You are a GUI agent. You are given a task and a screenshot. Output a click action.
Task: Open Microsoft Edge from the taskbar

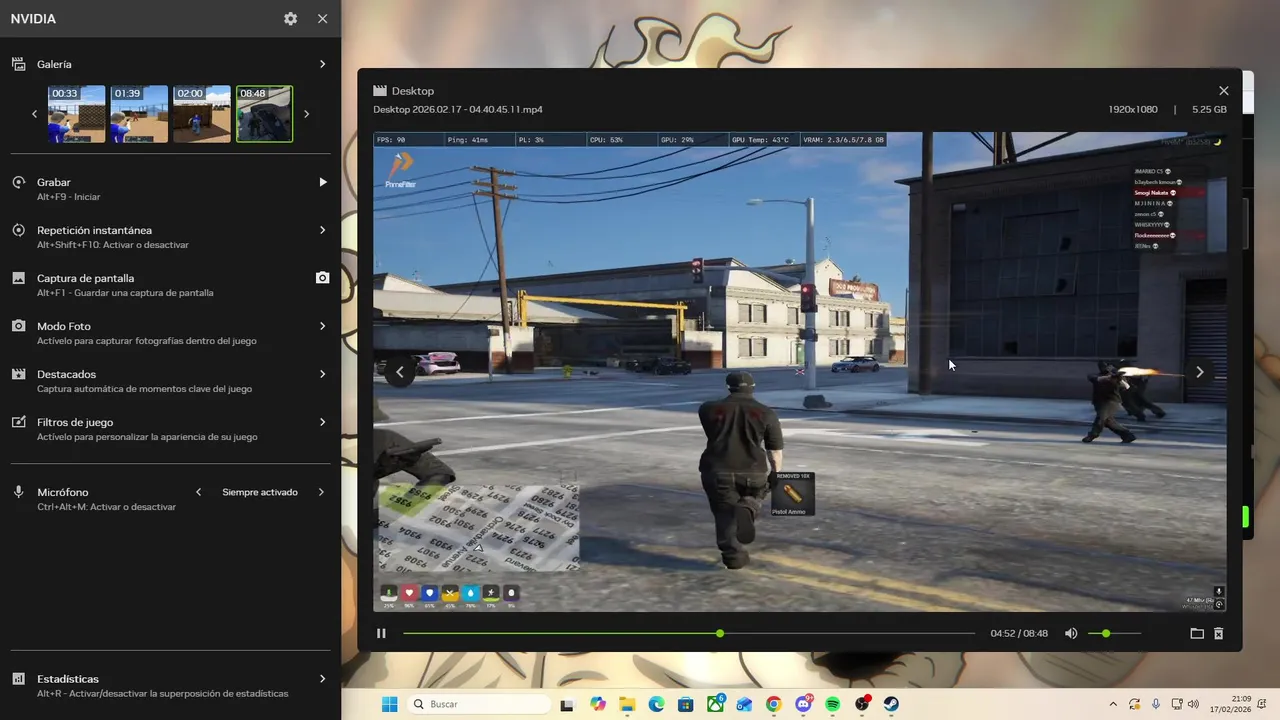pyautogui.click(x=656, y=704)
